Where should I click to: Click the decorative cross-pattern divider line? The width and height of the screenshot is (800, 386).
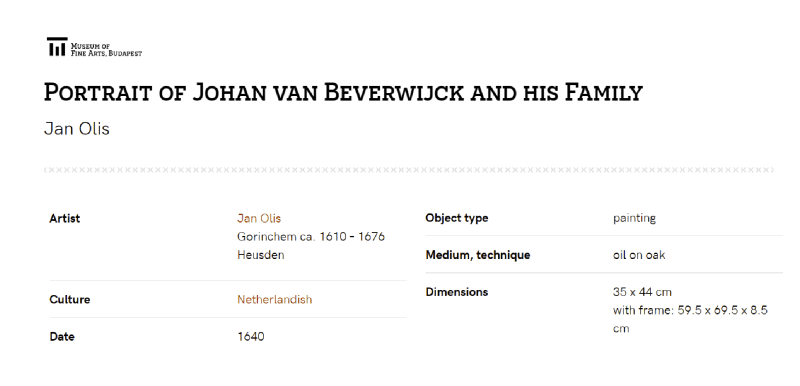click(x=409, y=170)
